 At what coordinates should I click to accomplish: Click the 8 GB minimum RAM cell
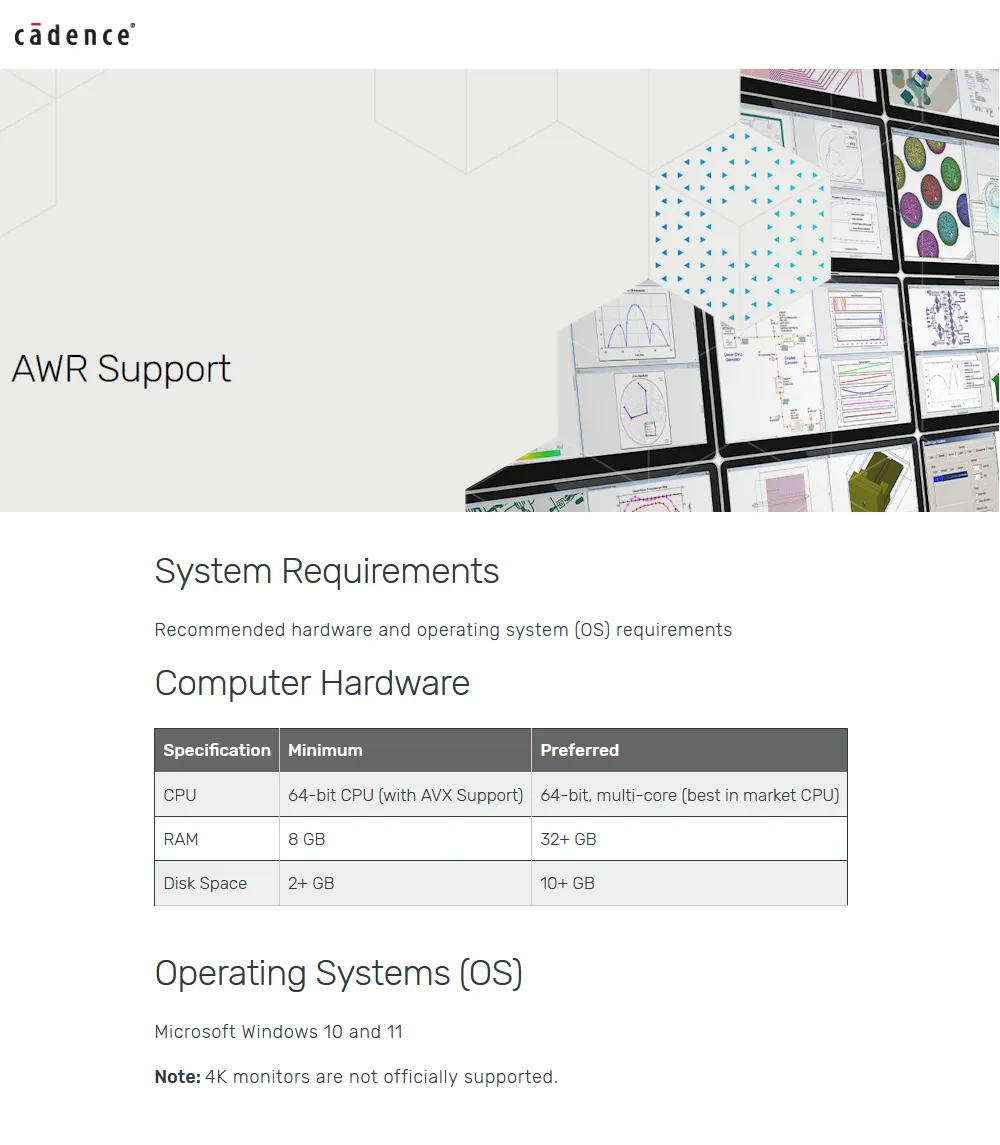click(x=307, y=839)
